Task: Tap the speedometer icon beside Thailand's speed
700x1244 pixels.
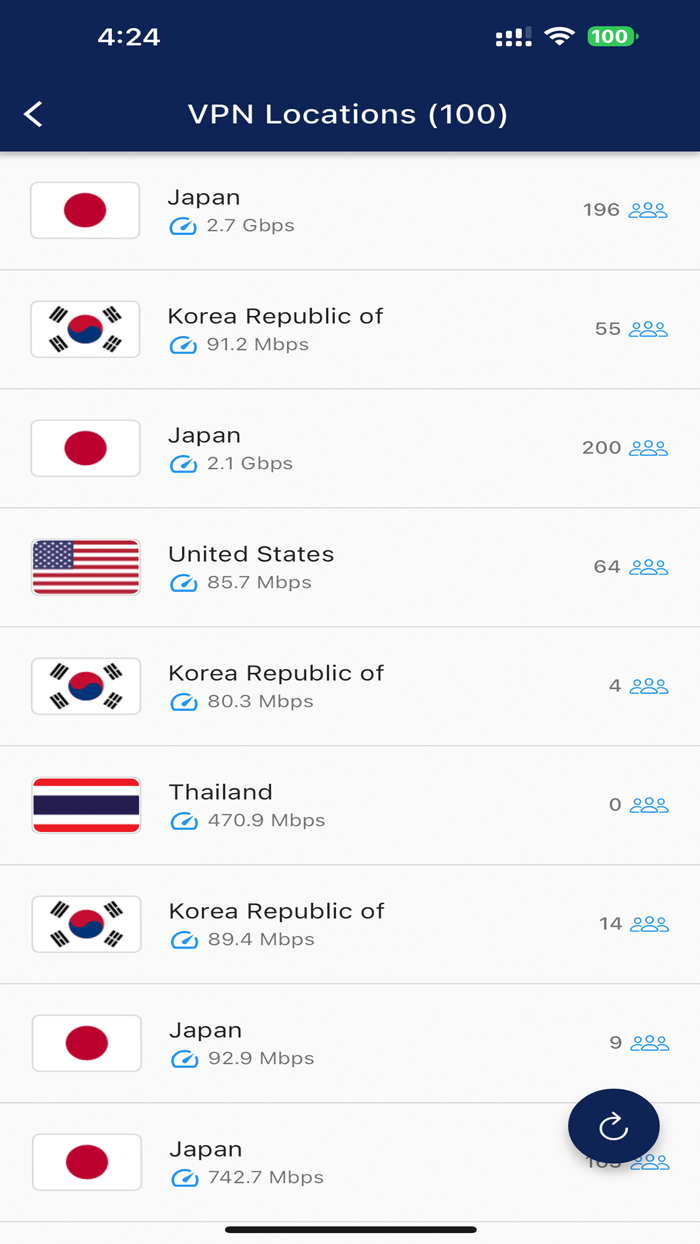Action: pyautogui.click(x=183, y=820)
